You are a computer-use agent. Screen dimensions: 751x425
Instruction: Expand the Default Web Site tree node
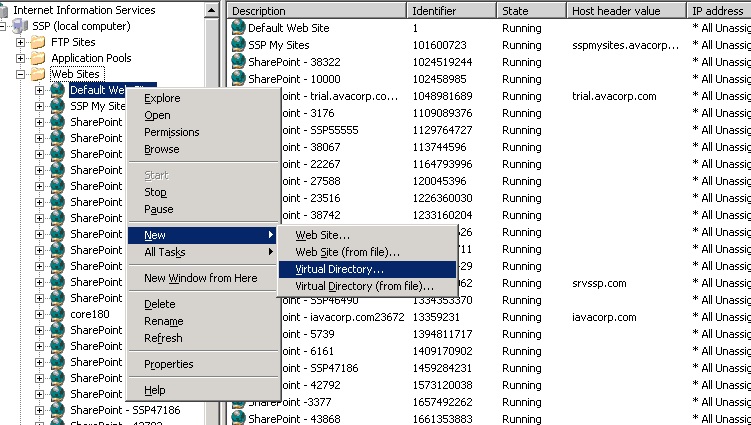click(x=39, y=90)
